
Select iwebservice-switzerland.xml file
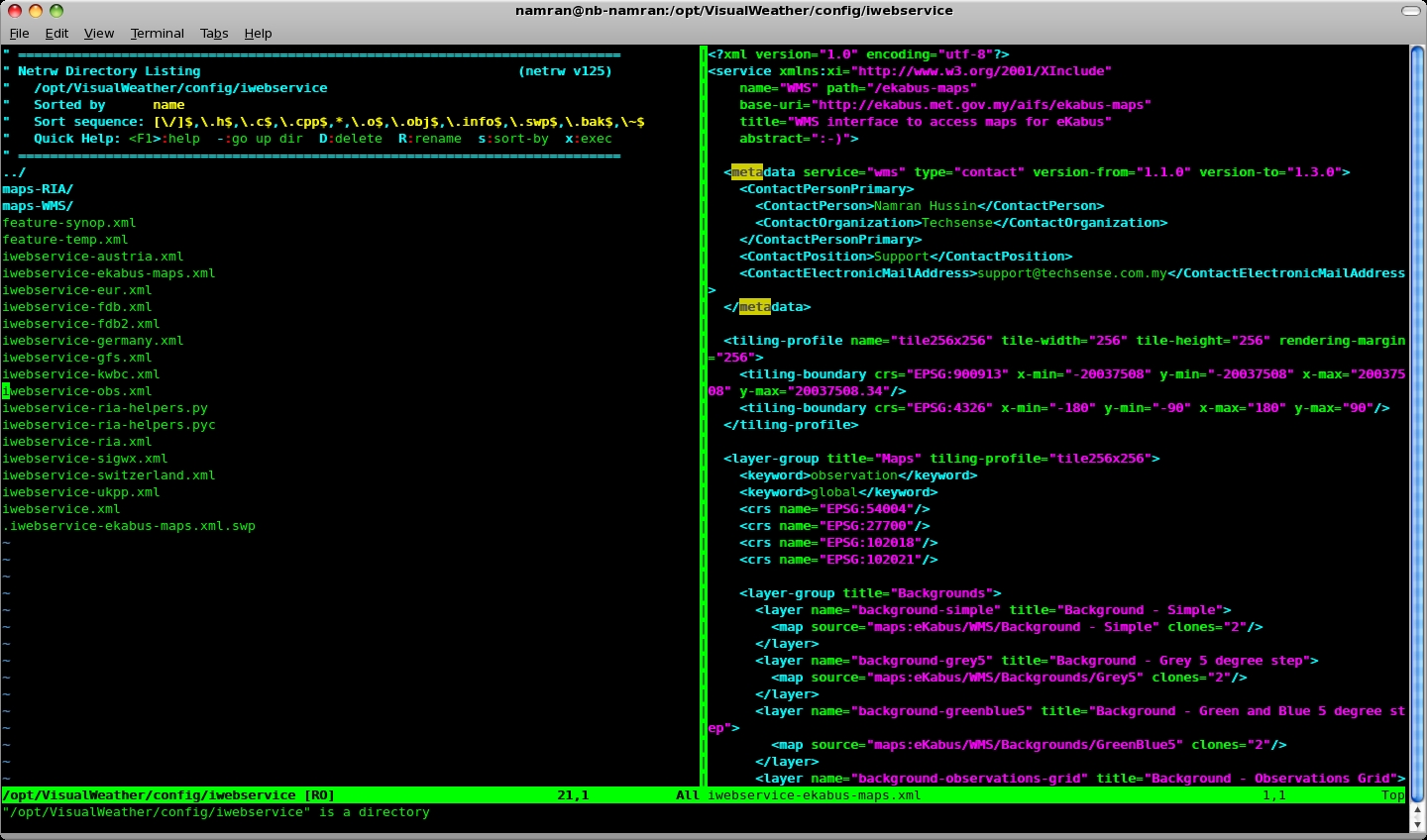coord(109,475)
